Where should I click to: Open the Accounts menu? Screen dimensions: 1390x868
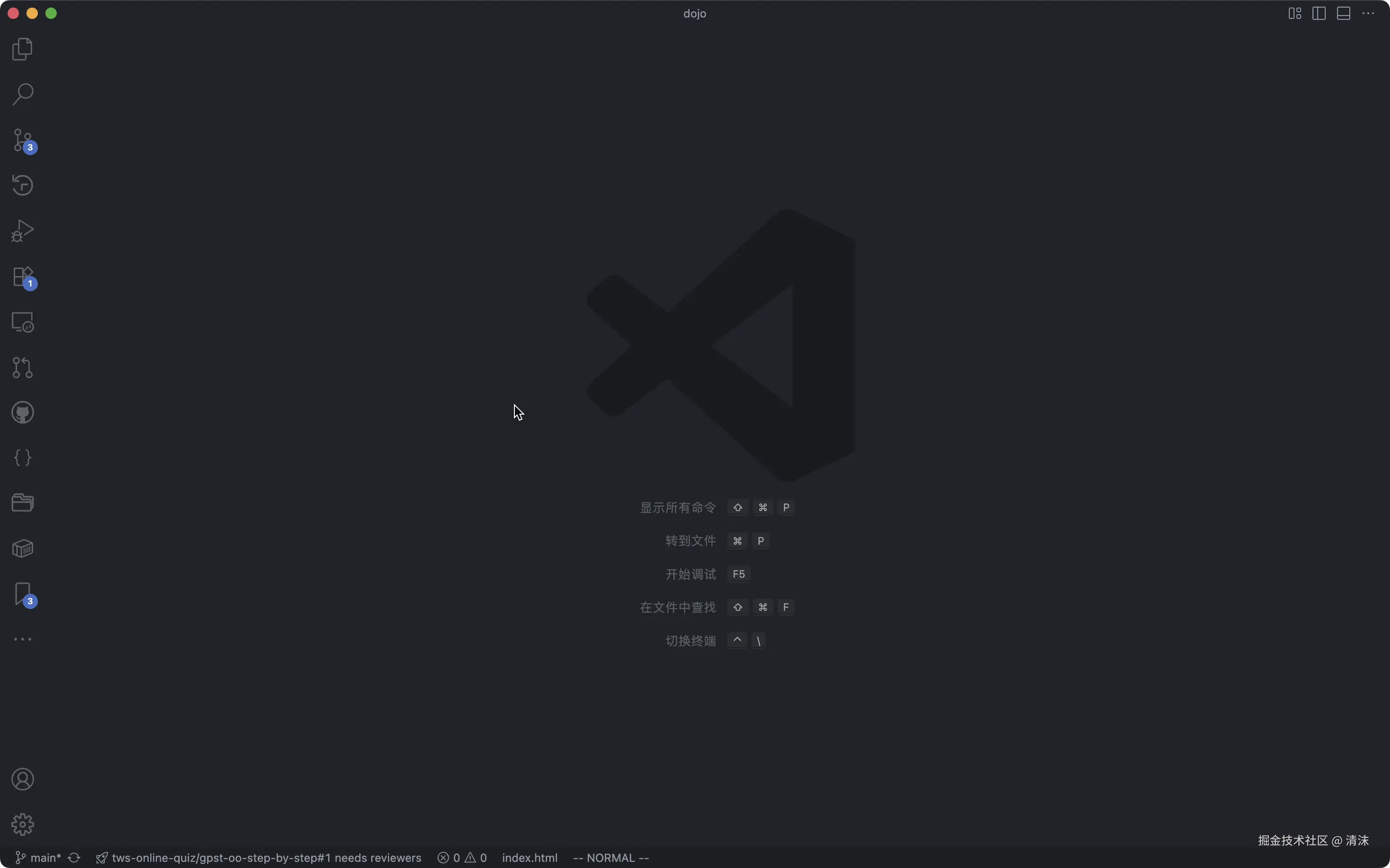pos(22,779)
